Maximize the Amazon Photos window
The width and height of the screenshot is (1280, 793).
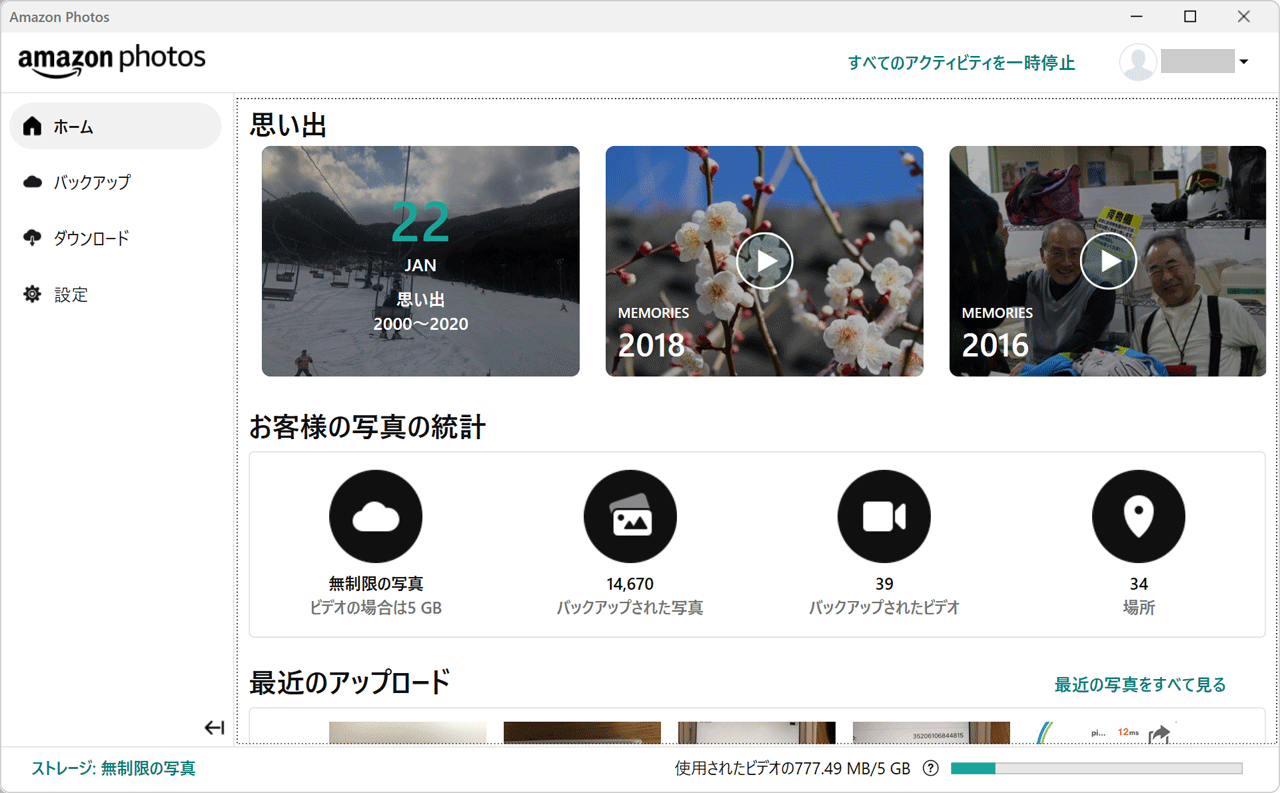point(1190,16)
